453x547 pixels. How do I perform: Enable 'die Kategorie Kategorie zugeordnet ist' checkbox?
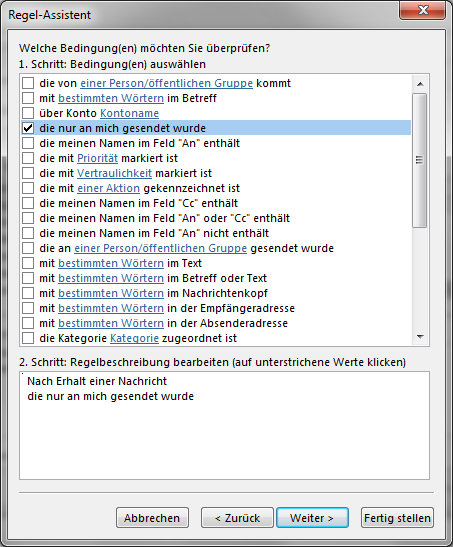tap(28, 338)
